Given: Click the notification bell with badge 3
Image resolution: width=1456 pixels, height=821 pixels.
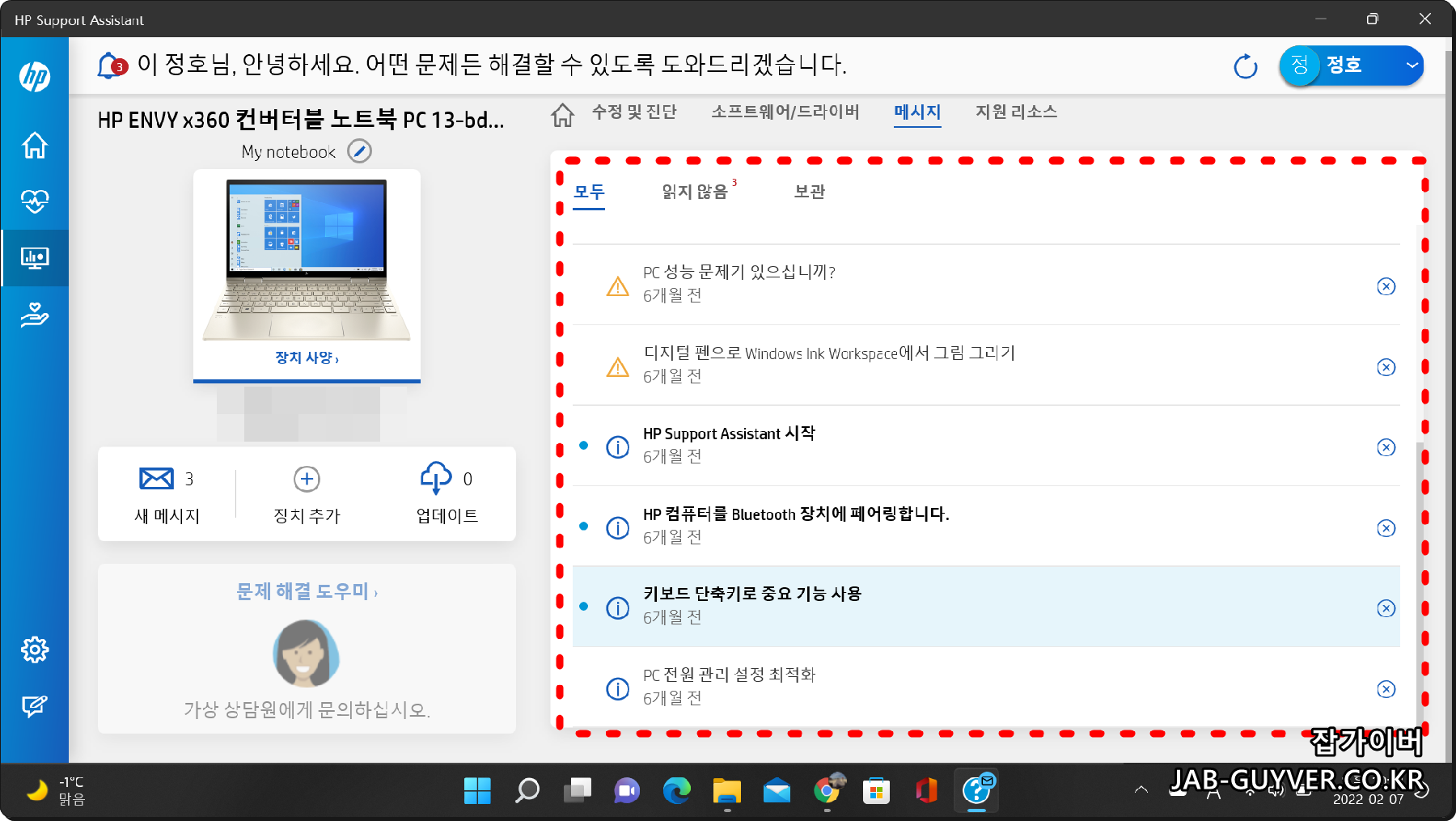Looking at the screenshot, I should (x=112, y=66).
